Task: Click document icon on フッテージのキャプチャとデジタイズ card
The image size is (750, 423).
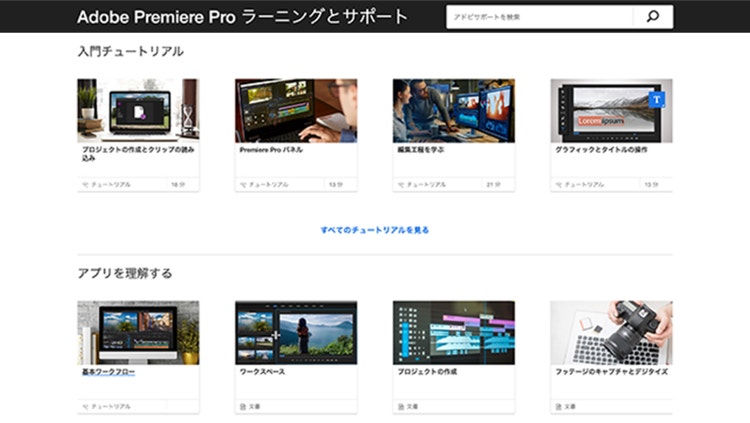Action: tap(558, 407)
